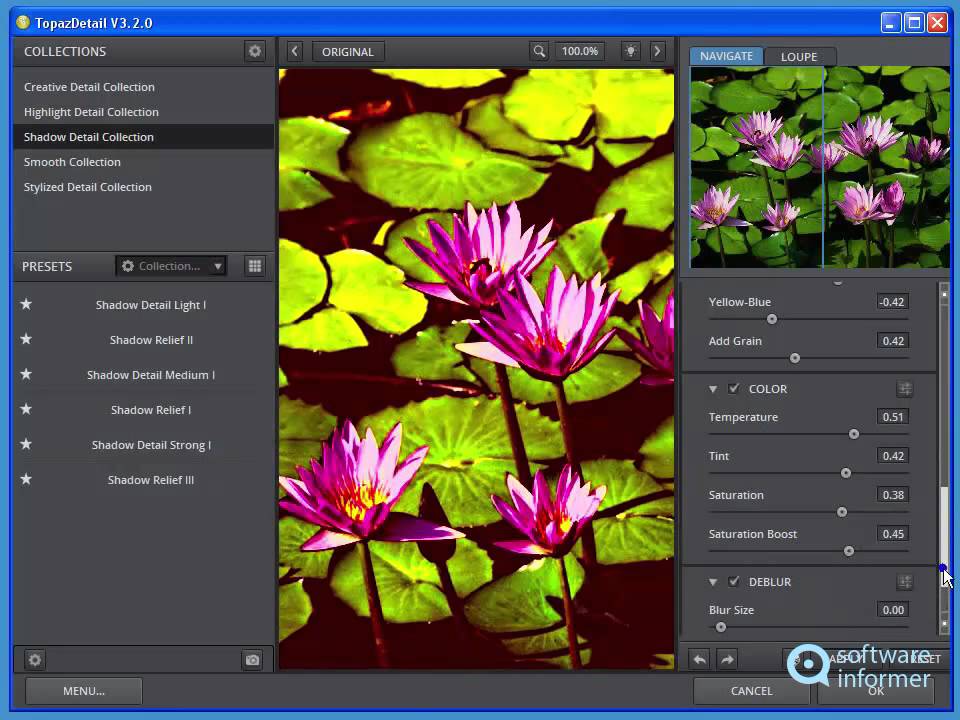
Task: Favorite Shadow Detail Strong I star
Action: point(26,444)
